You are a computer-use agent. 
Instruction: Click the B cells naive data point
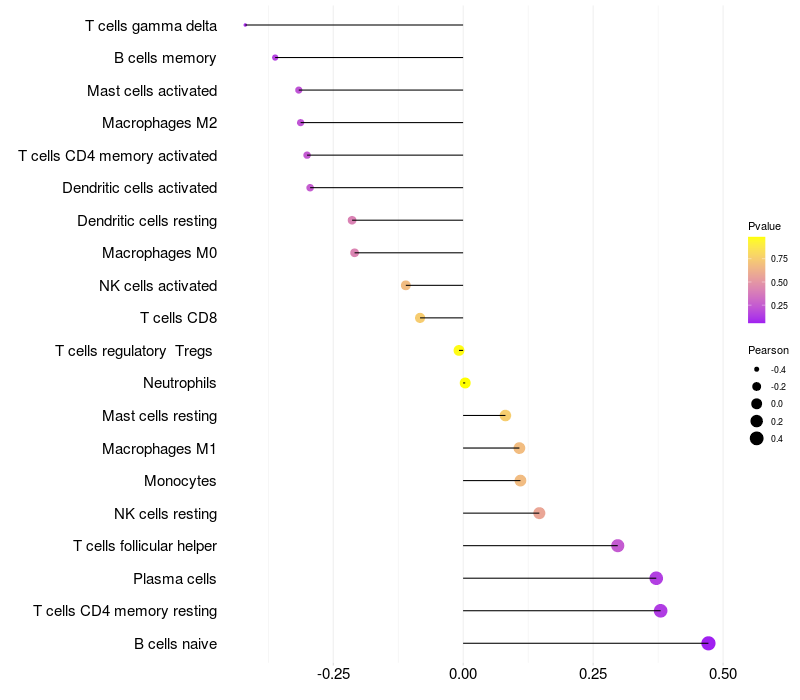[x=708, y=643]
